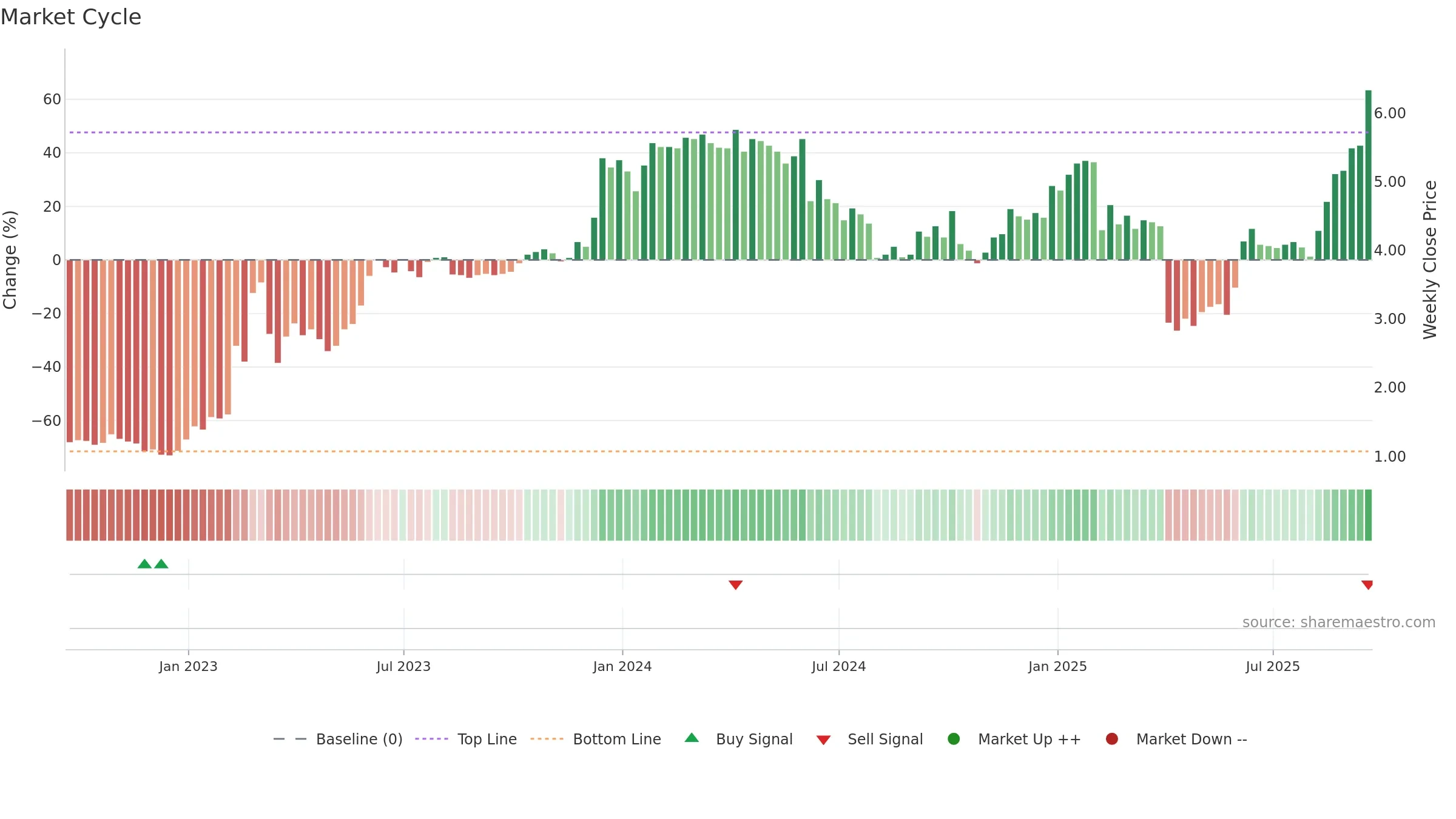
Task: Click the green Market Up circle in legend
Action: click(954, 739)
